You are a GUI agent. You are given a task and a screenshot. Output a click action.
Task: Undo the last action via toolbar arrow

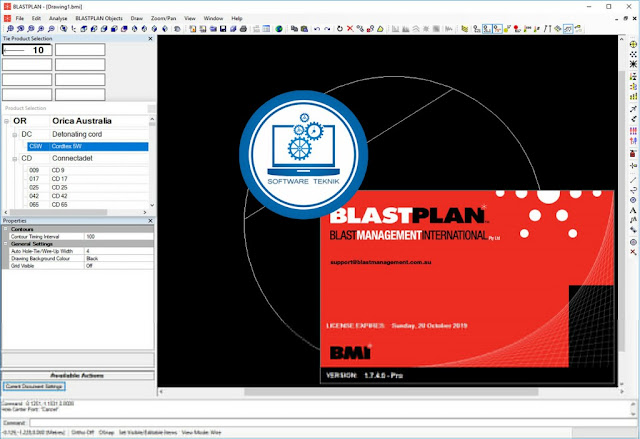(317, 29)
